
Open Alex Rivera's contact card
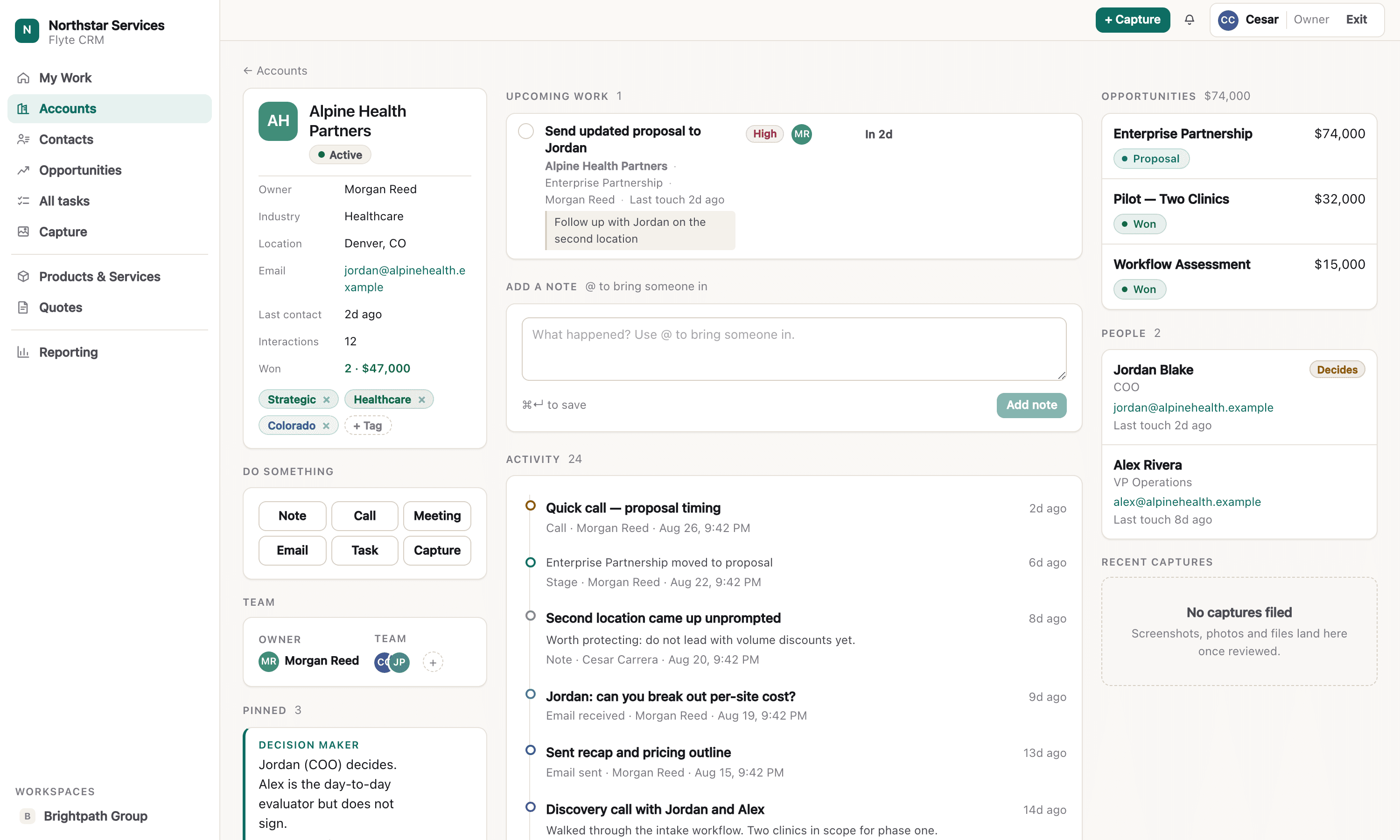(1239, 492)
